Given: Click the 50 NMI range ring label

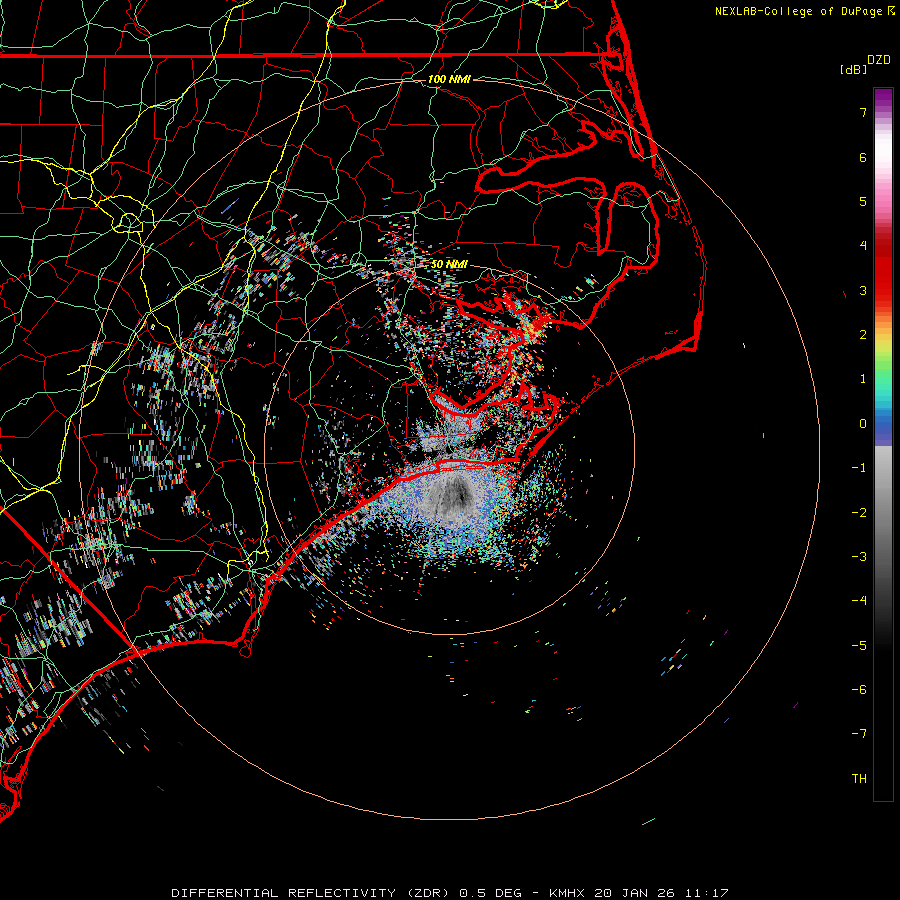Looking at the screenshot, I should (449, 264).
